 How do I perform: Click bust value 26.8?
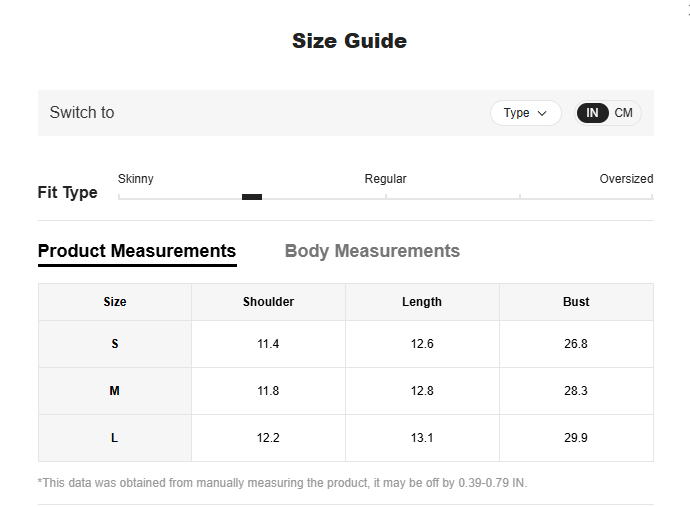[x=576, y=344]
